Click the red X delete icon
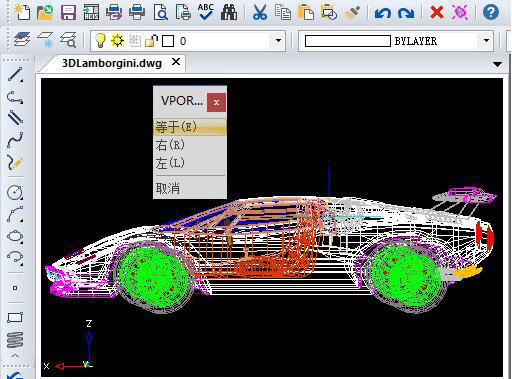This screenshot has width=512, height=379. coord(437,12)
